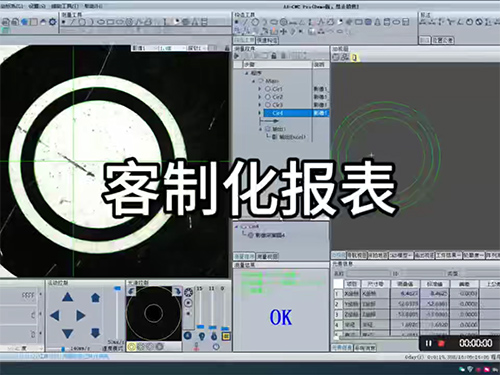Click the light bulb icon under light sliders
This screenshot has height=375, width=500.
pyautogui.click(x=202, y=337)
